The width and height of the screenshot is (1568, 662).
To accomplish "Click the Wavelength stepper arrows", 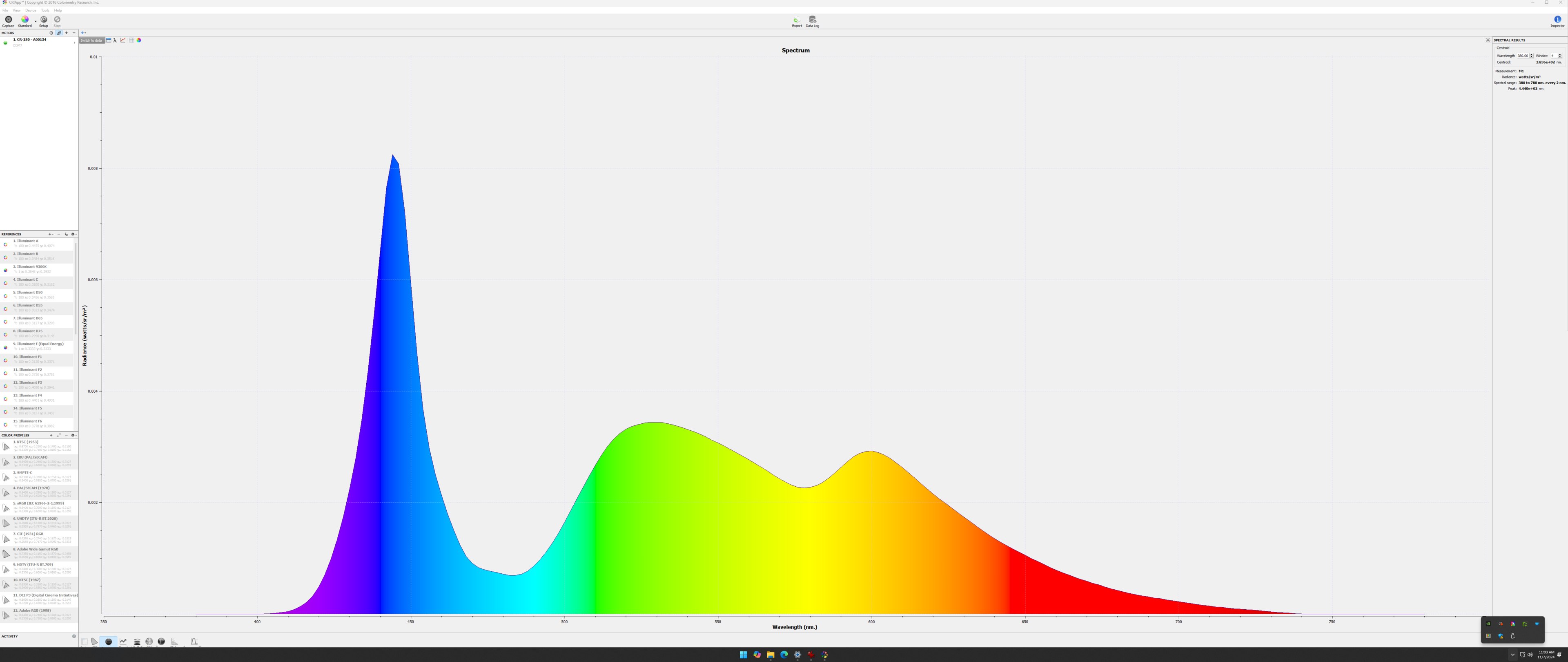I will pos(1532,56).
